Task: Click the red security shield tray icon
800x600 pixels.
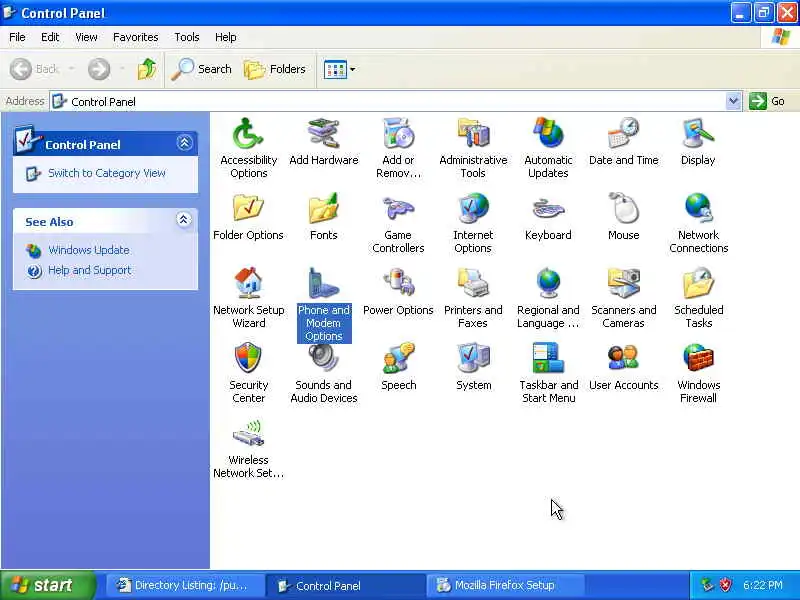Action: tap(725, 585)
